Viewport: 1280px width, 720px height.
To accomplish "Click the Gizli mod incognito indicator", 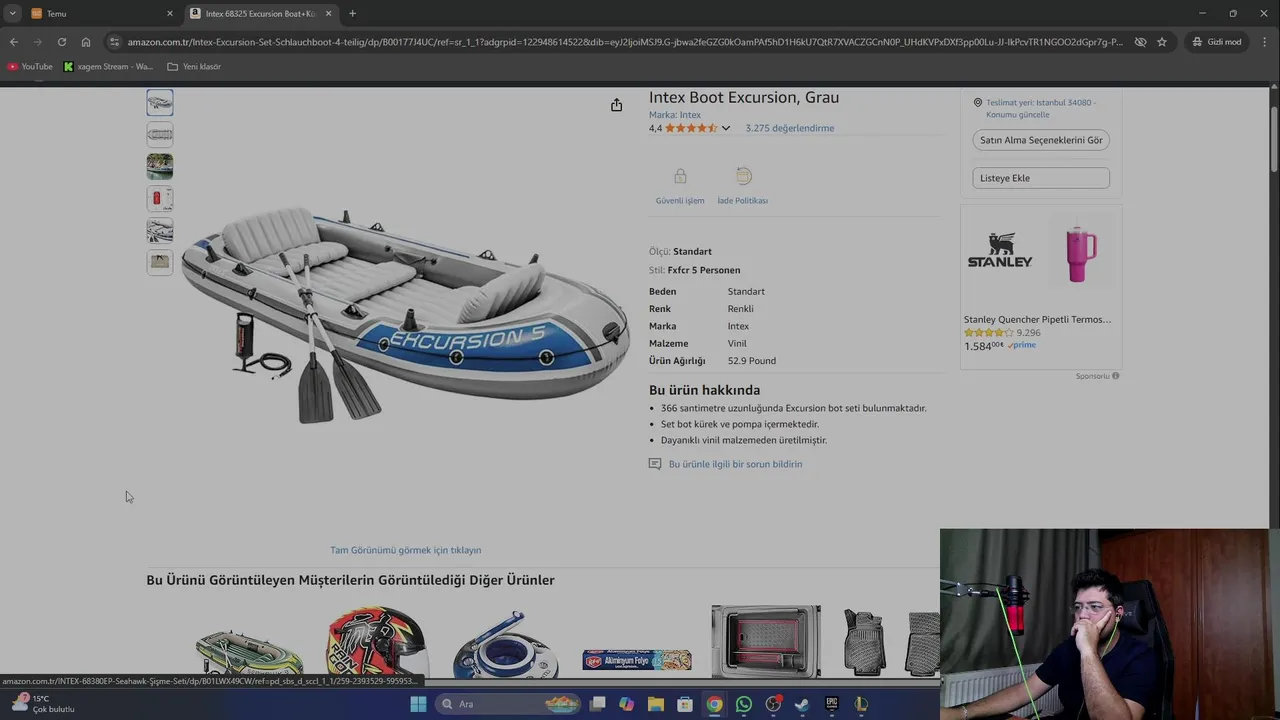I will click(x=1216, y=42).
